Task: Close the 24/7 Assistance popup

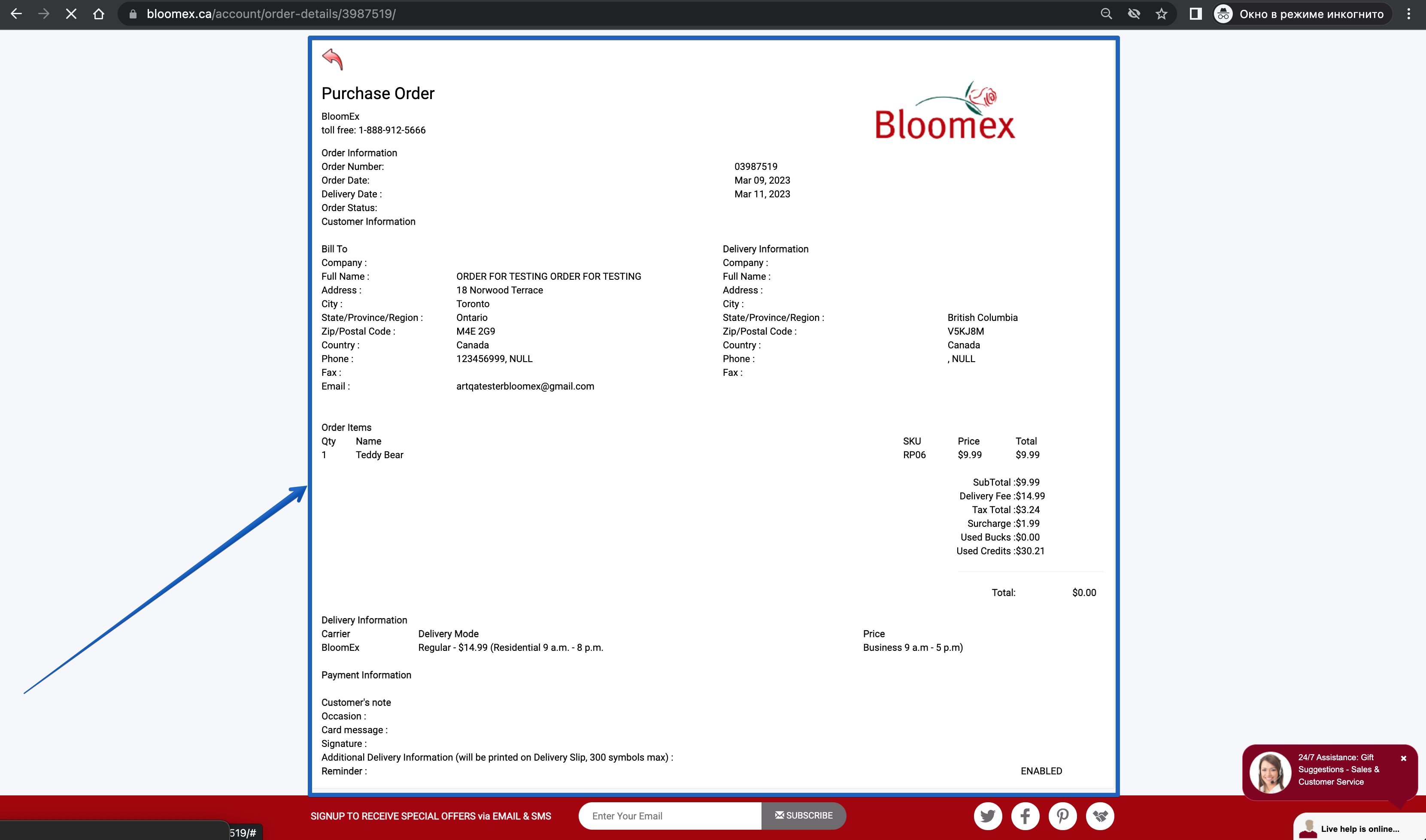Action: click(1403, 758)
